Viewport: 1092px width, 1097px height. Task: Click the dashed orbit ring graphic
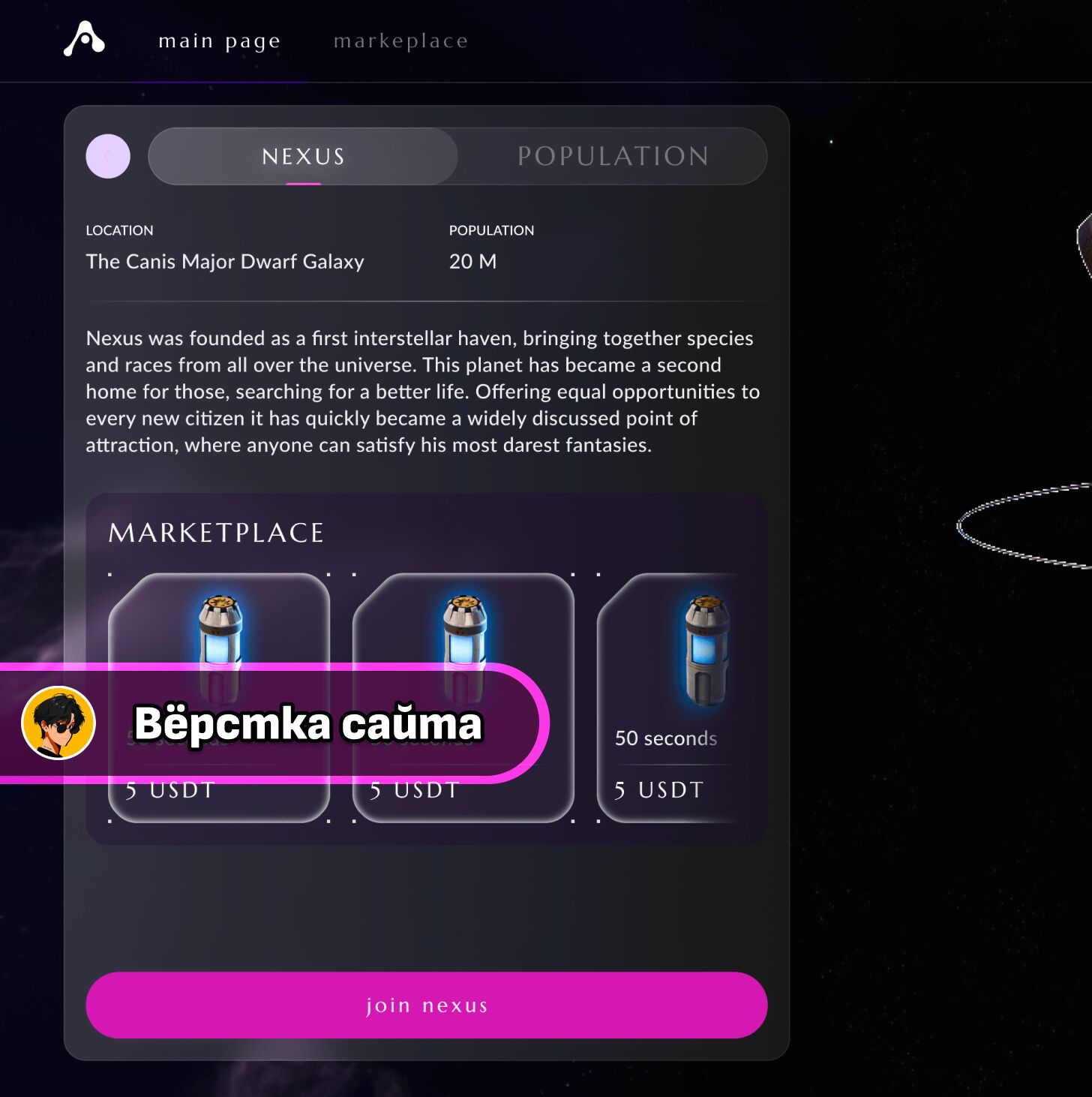(1024, 525)
